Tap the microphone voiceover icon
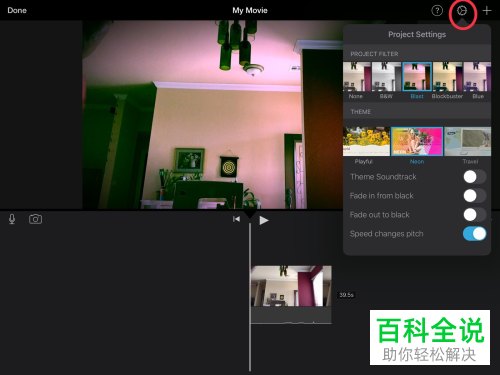The width and height of the screenshot is (500, 375). click(x=12, y=219)
